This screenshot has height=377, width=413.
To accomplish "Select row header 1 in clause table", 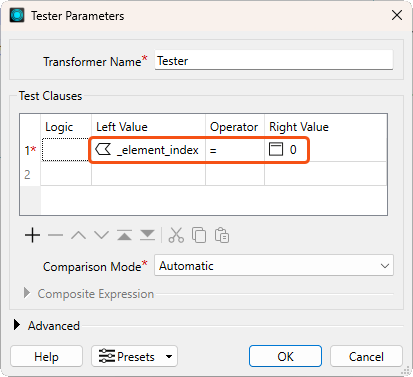I will pyautogui.click(x=30, y=150).
